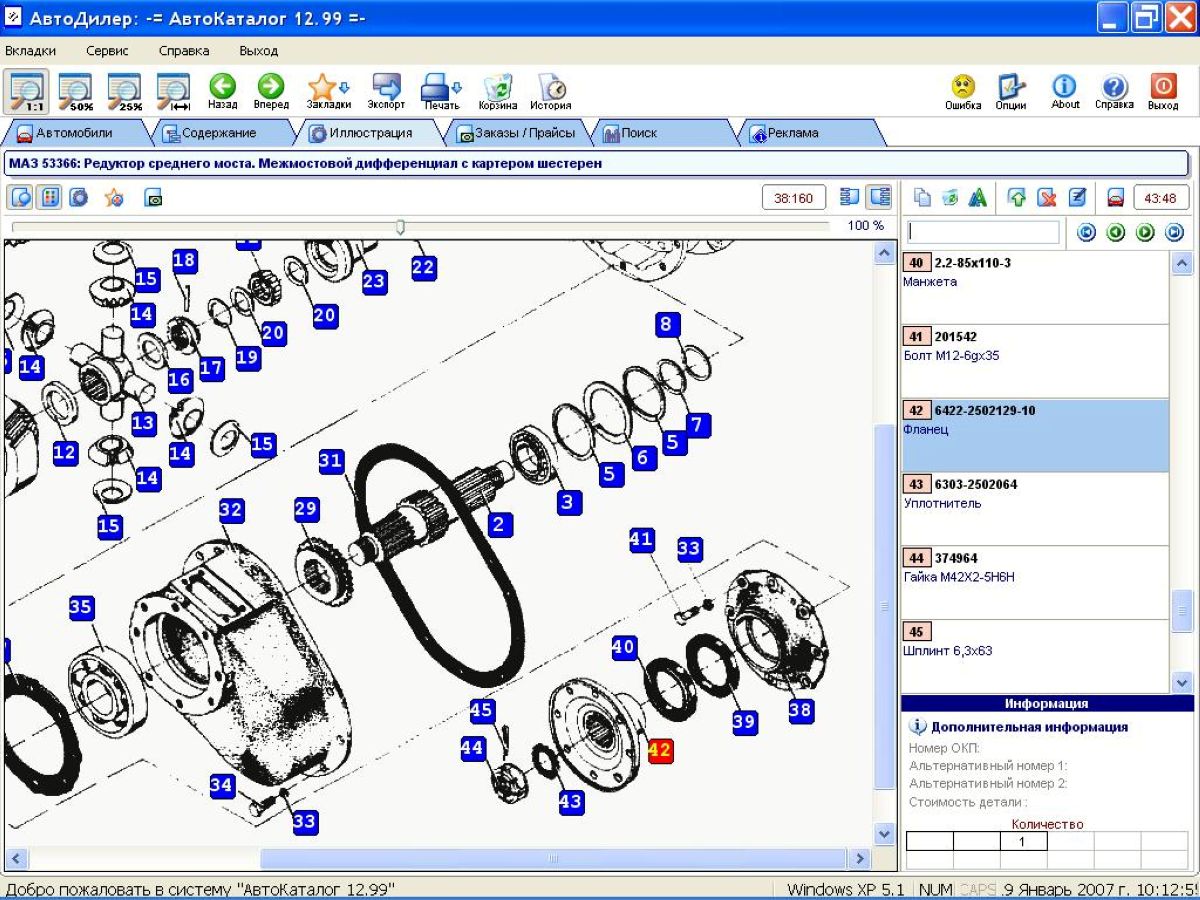Select the left-panel layout icon beside 38:160

pos(850,197)
